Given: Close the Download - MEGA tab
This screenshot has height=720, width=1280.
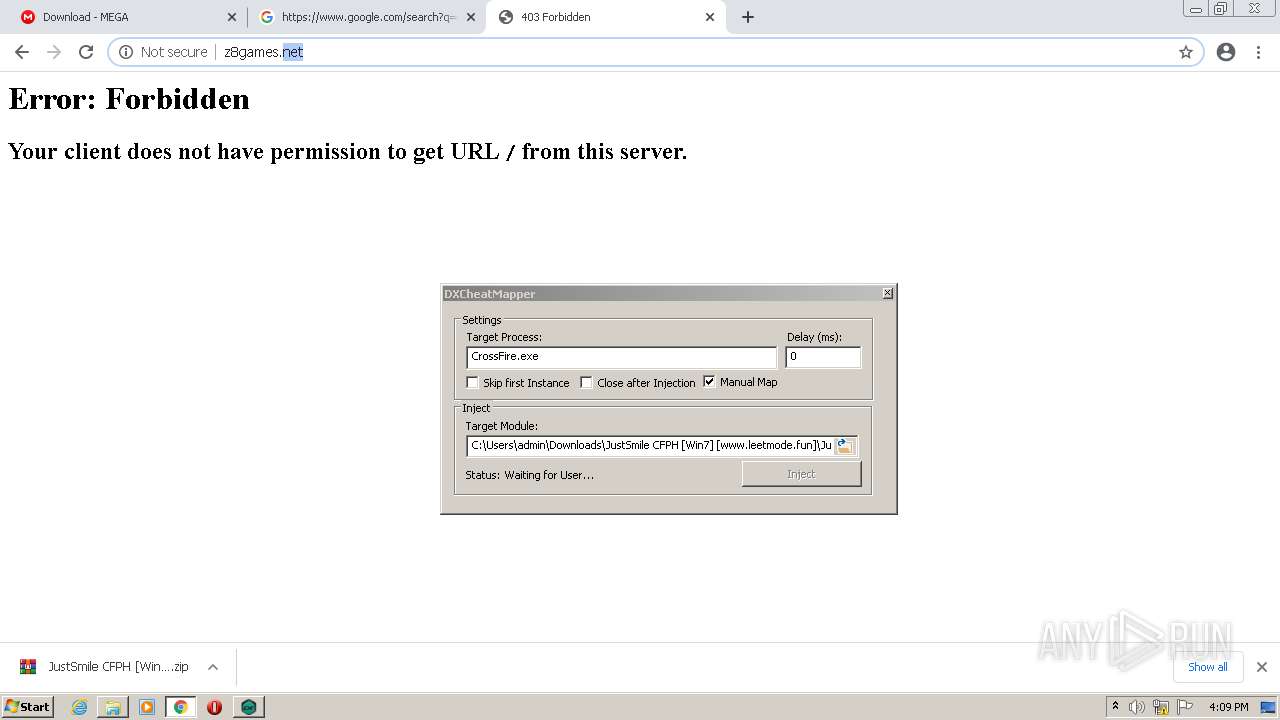Looking at the screenshot, I should (x=232, y=17).
